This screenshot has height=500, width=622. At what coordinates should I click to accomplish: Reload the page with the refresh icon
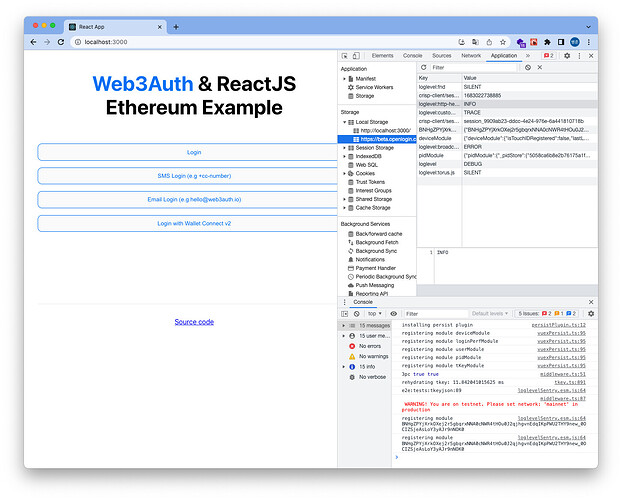[x=61, y=42]
